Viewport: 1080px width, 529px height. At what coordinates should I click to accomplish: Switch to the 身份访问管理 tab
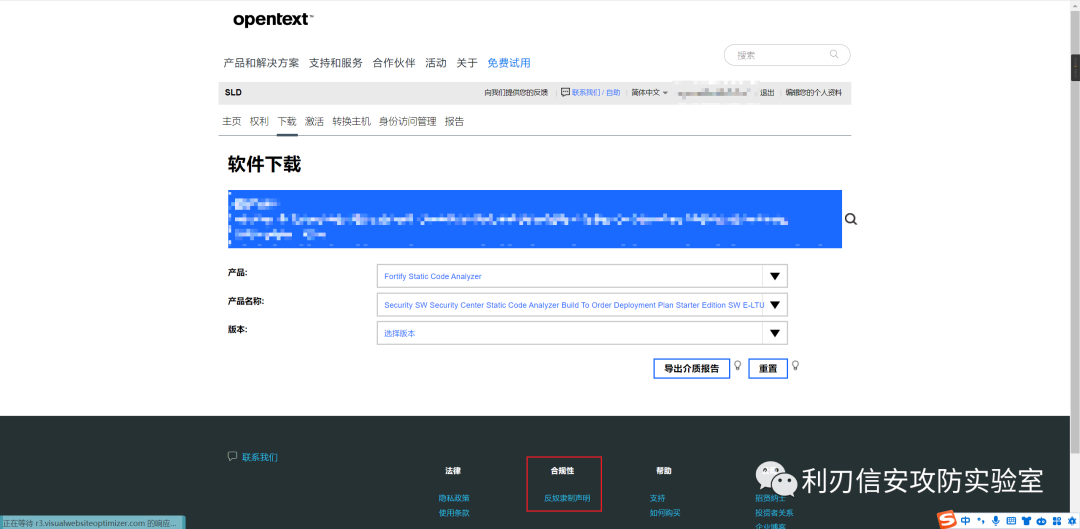(408, 121)
